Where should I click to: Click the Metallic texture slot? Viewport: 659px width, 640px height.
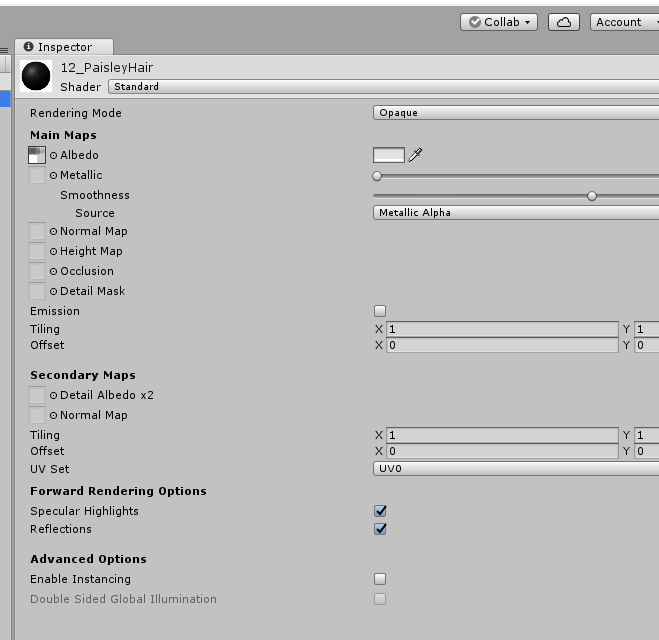coord(37,175)
